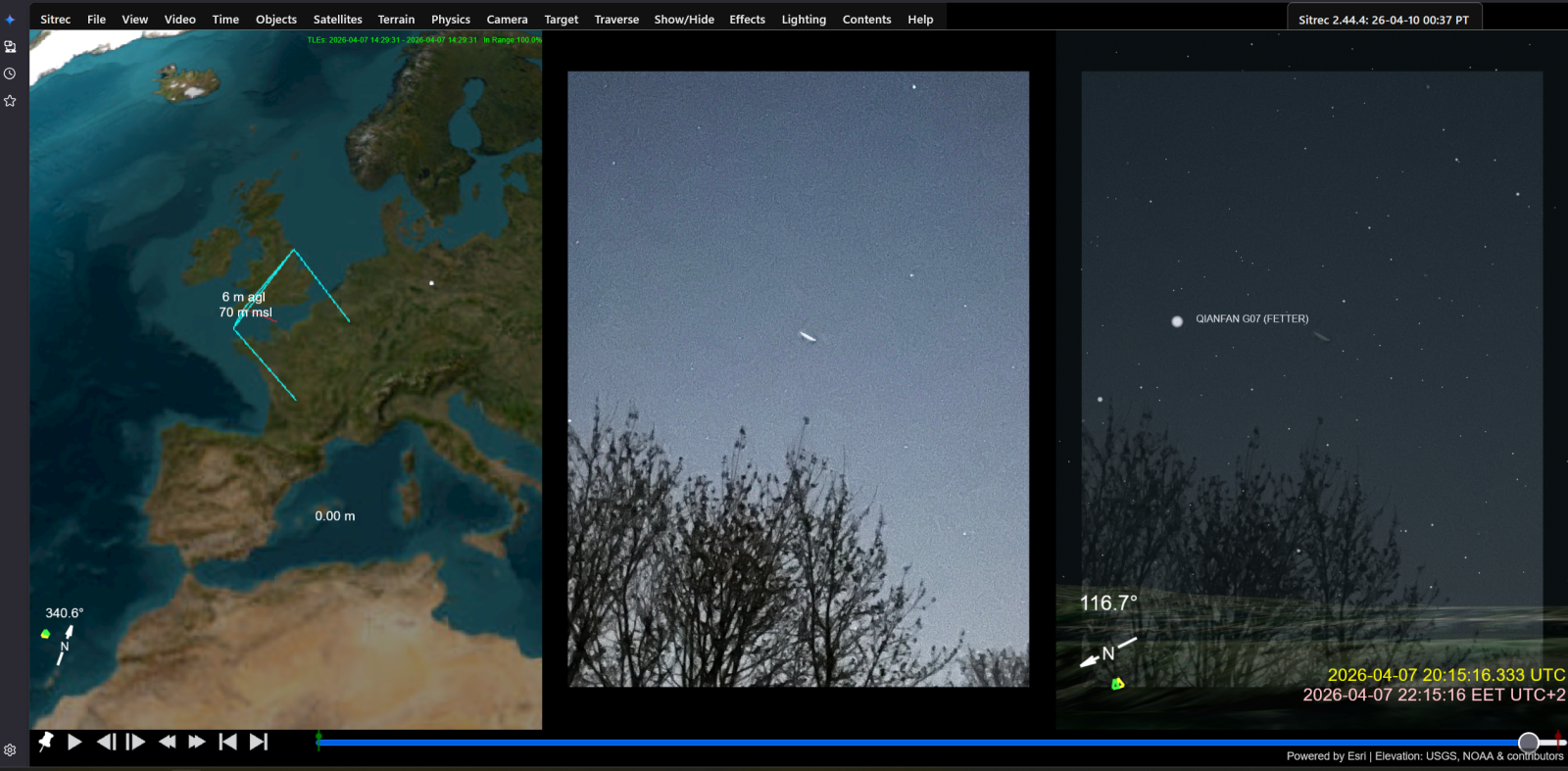1568x771 pixels.
Task: Expand the Lighting menu
Action: pos(803,20)
